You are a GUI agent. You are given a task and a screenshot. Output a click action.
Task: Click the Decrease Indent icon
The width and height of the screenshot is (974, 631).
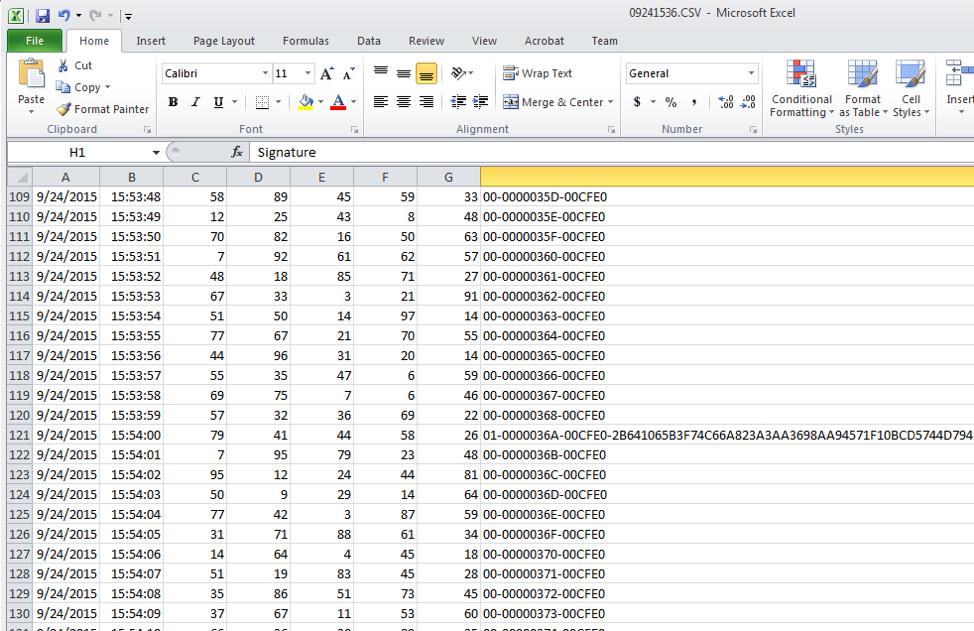click(458, 102)
